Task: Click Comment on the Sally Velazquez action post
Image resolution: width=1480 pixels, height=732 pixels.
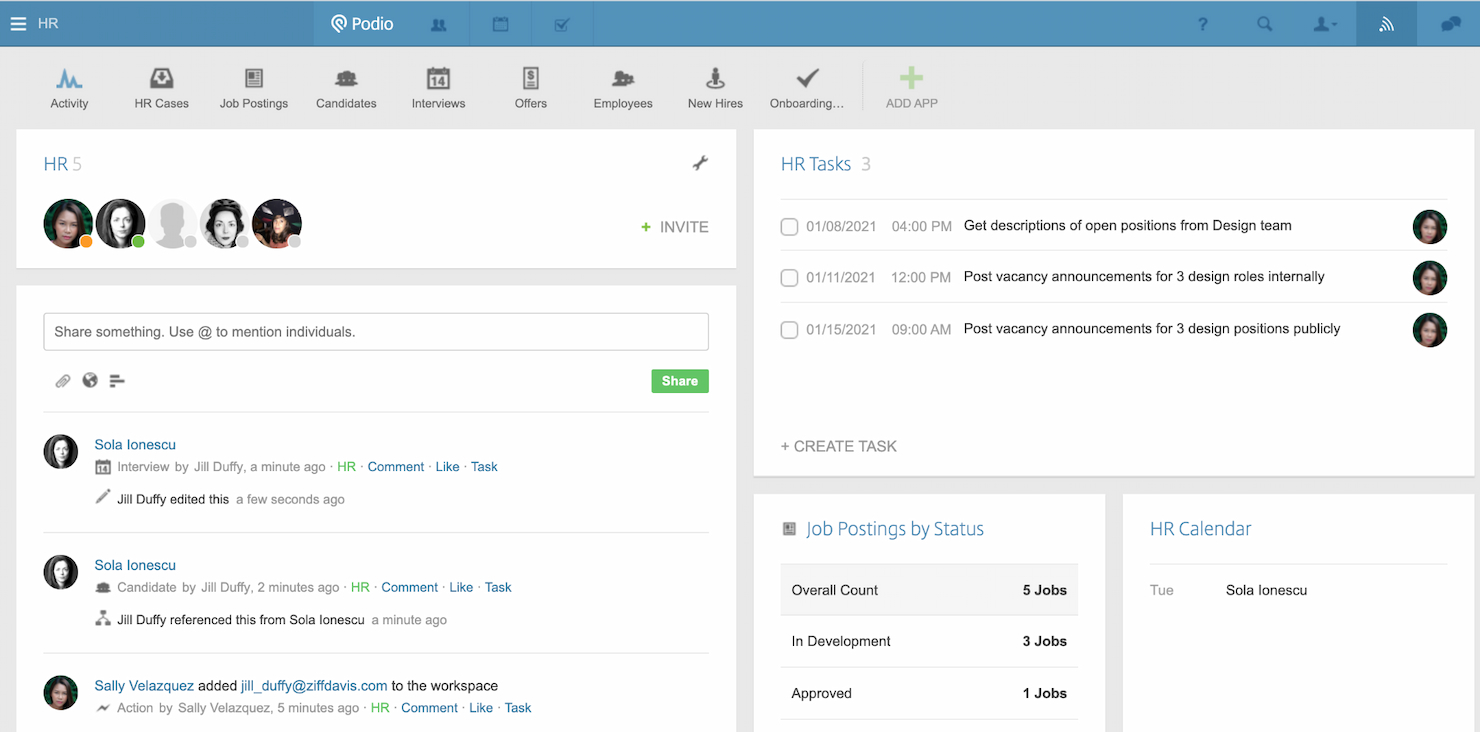Action: coord(430,708)
